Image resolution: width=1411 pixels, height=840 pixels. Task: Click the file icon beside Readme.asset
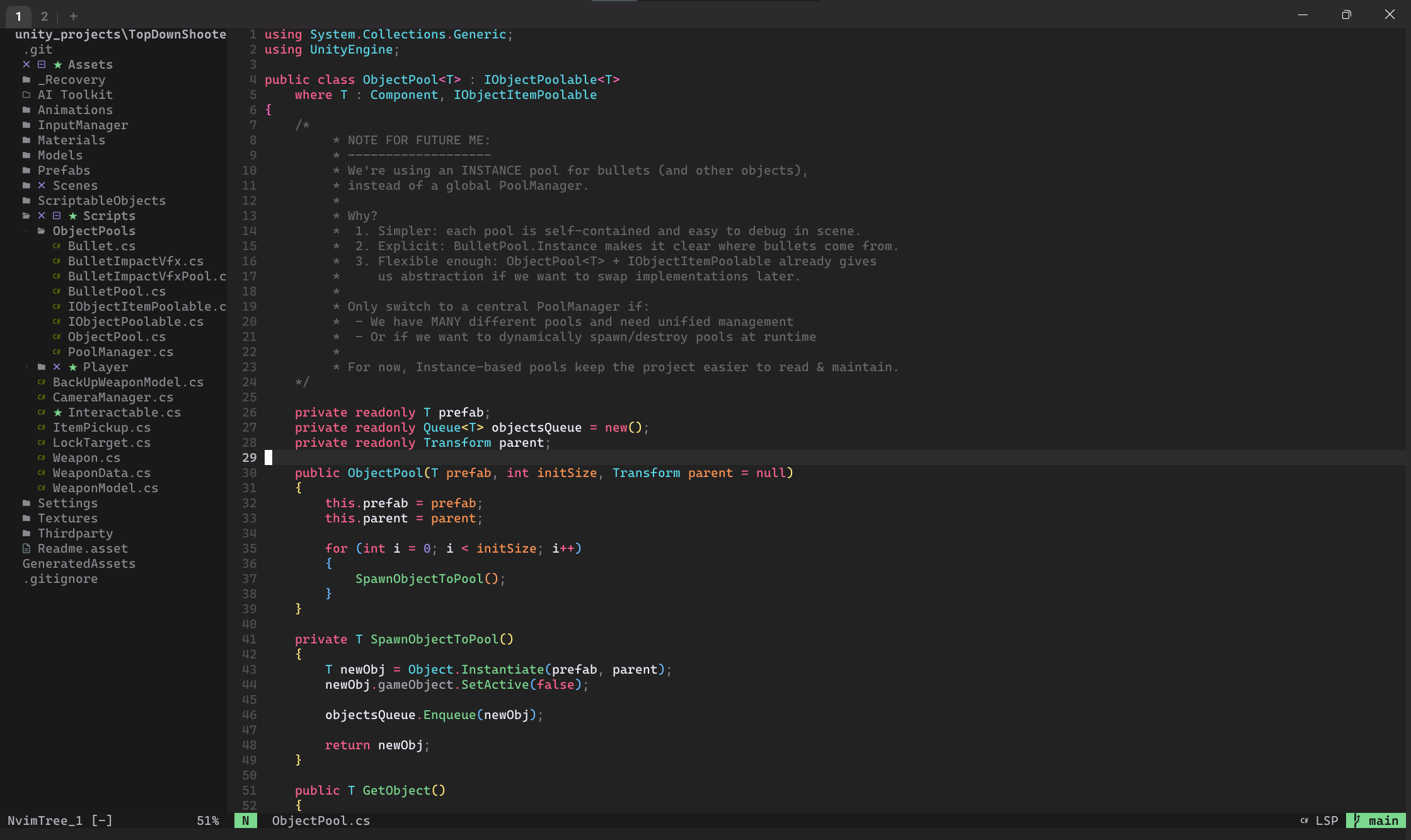pos(26,549)
